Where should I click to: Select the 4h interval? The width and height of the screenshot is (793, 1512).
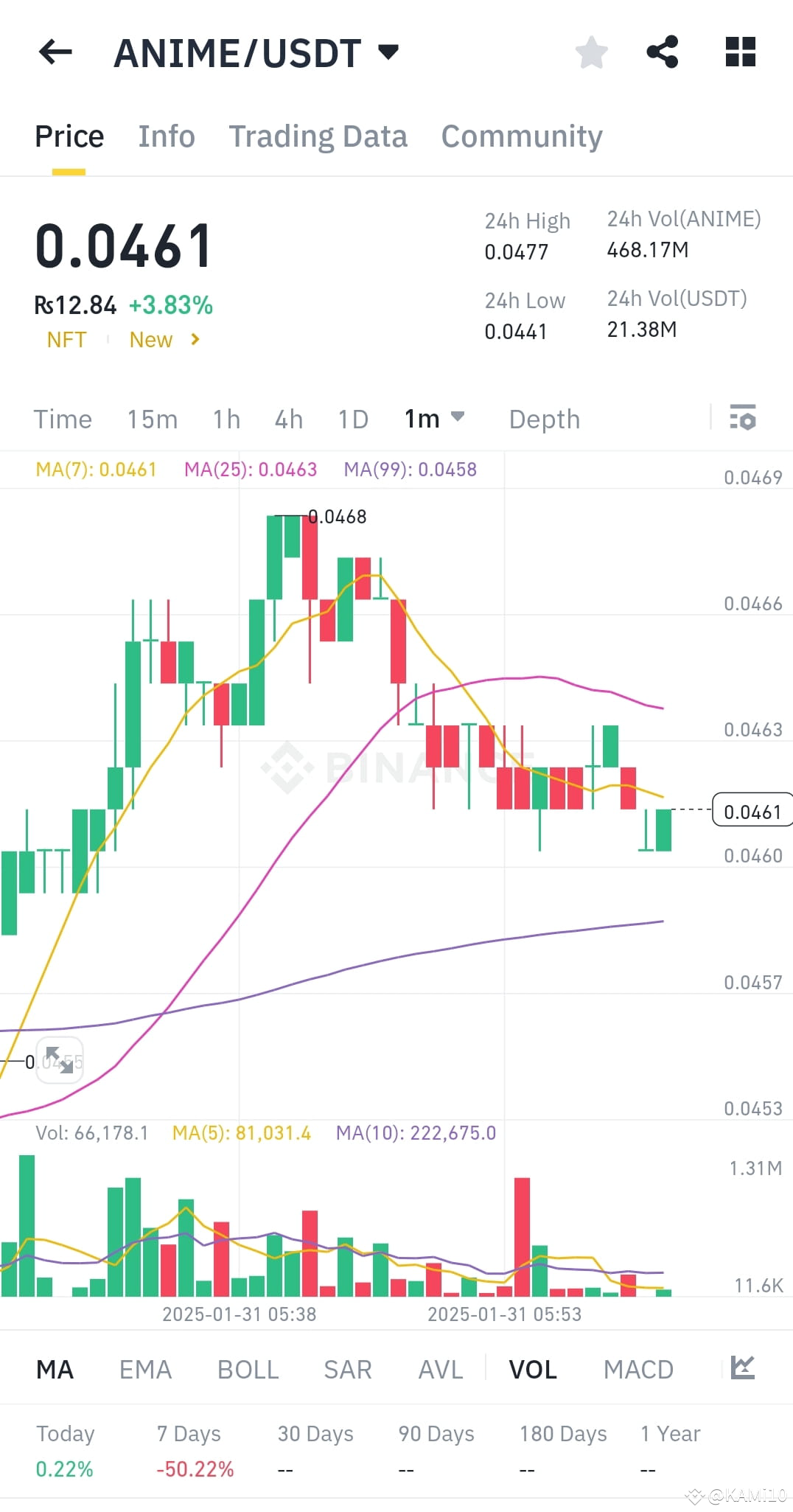[x=289, y=419]
